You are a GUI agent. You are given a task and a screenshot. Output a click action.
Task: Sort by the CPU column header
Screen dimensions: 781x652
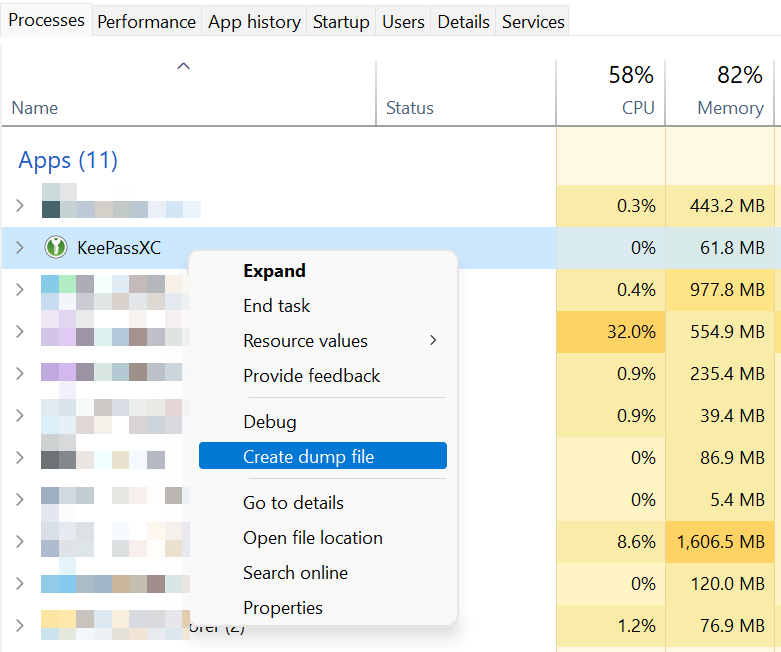[x=611, y=93]
